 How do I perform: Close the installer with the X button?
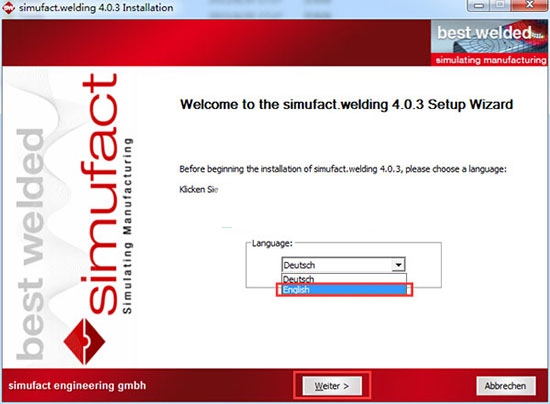pyautogui.click(x=529, y=6)
